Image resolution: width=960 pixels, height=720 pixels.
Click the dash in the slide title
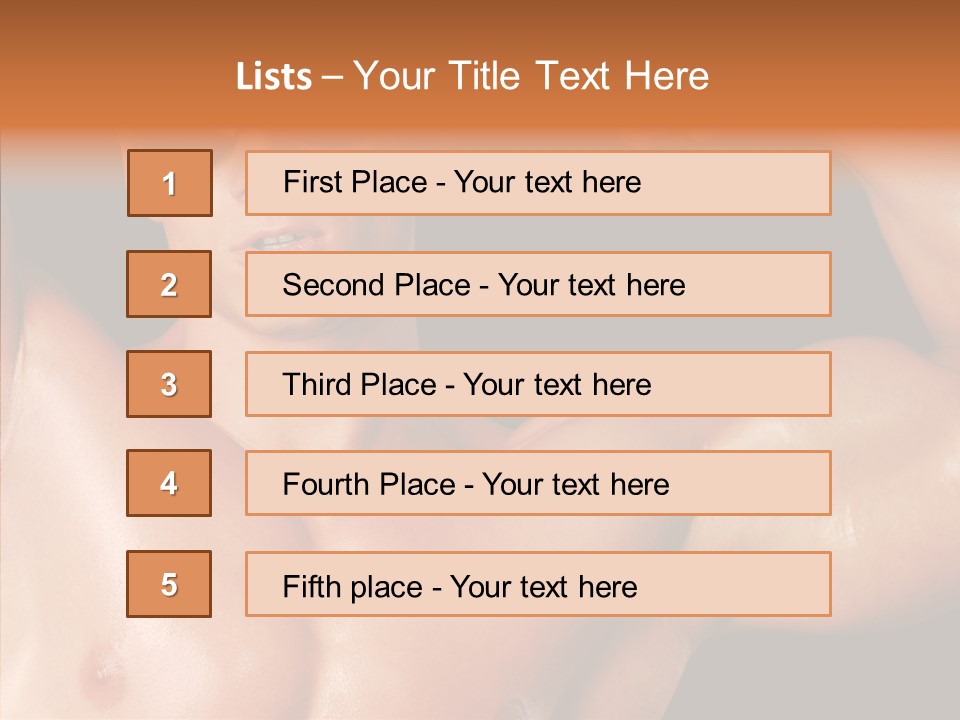(x=332, y=78)
